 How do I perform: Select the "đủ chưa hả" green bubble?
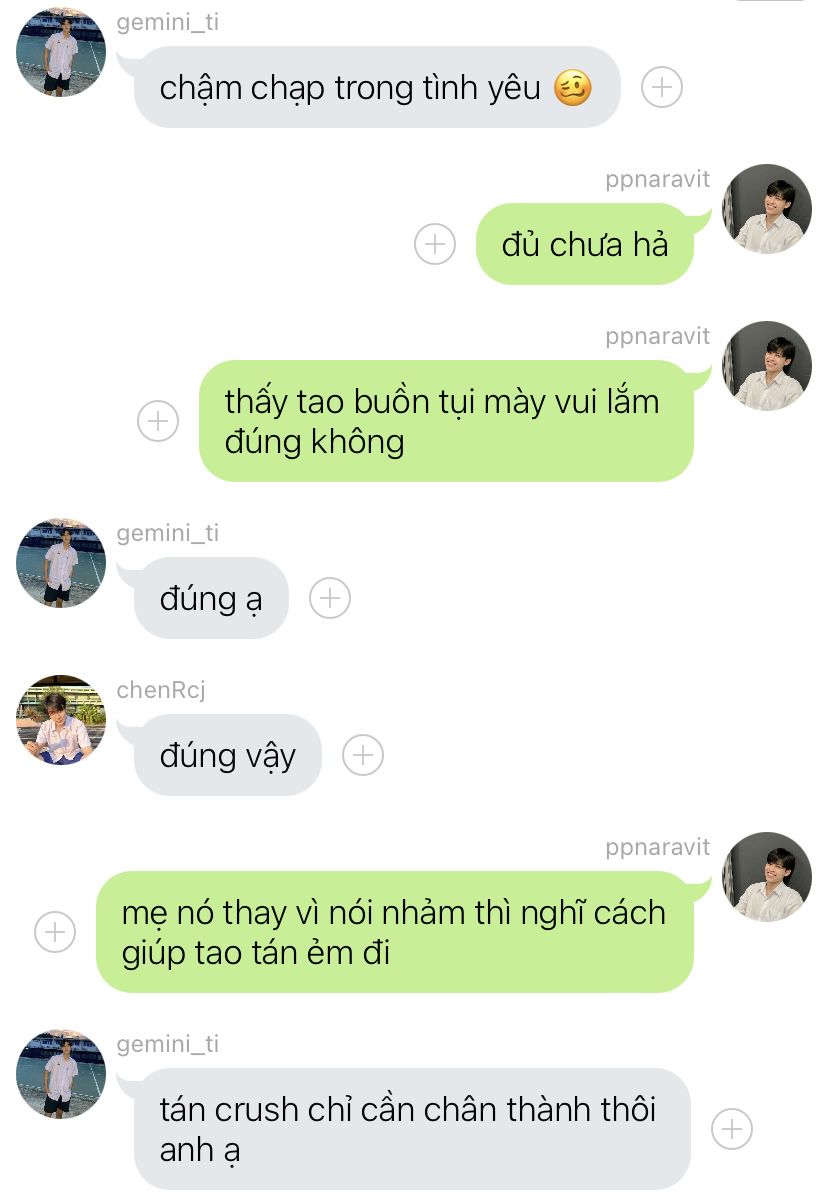click(584, 244)
